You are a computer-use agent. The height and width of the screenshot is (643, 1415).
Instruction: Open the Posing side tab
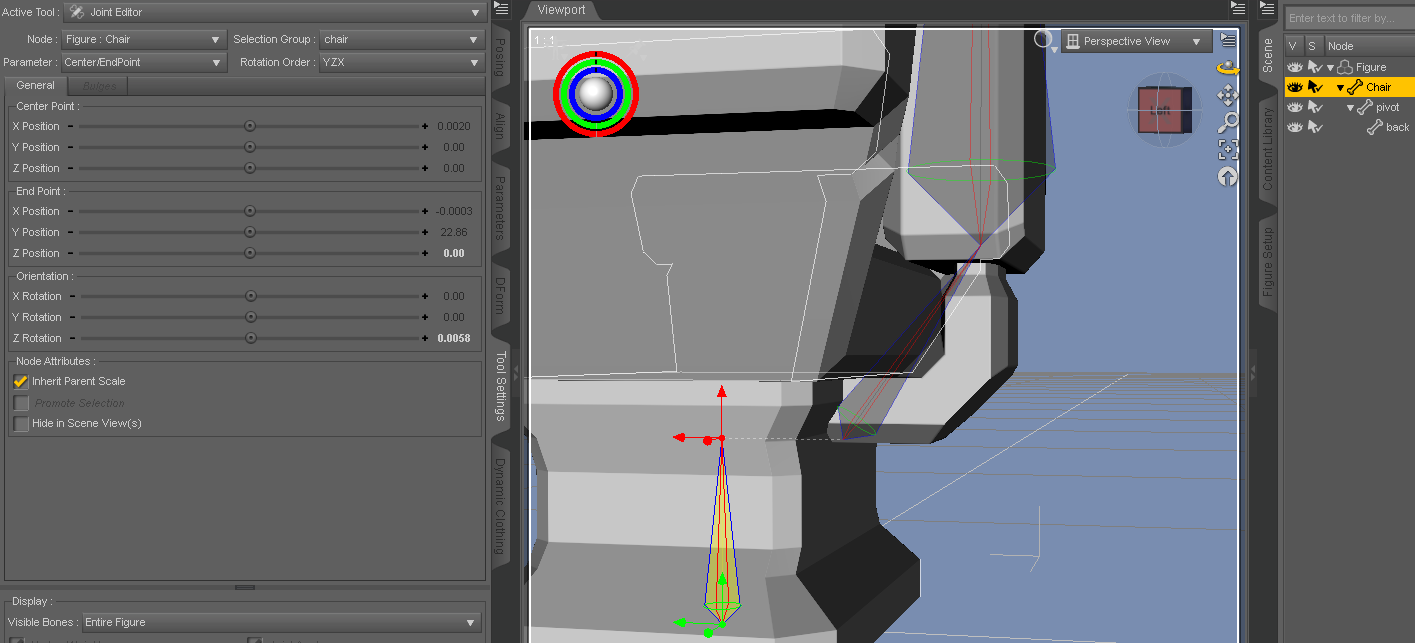tap(501, 57)
